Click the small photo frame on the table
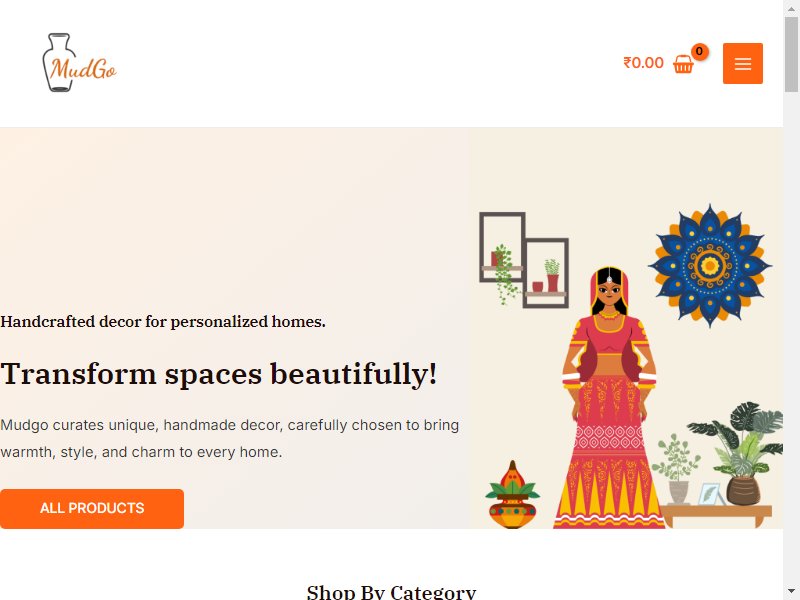The width and height of the screenshot is (800, 600). [x=711, y=493]
